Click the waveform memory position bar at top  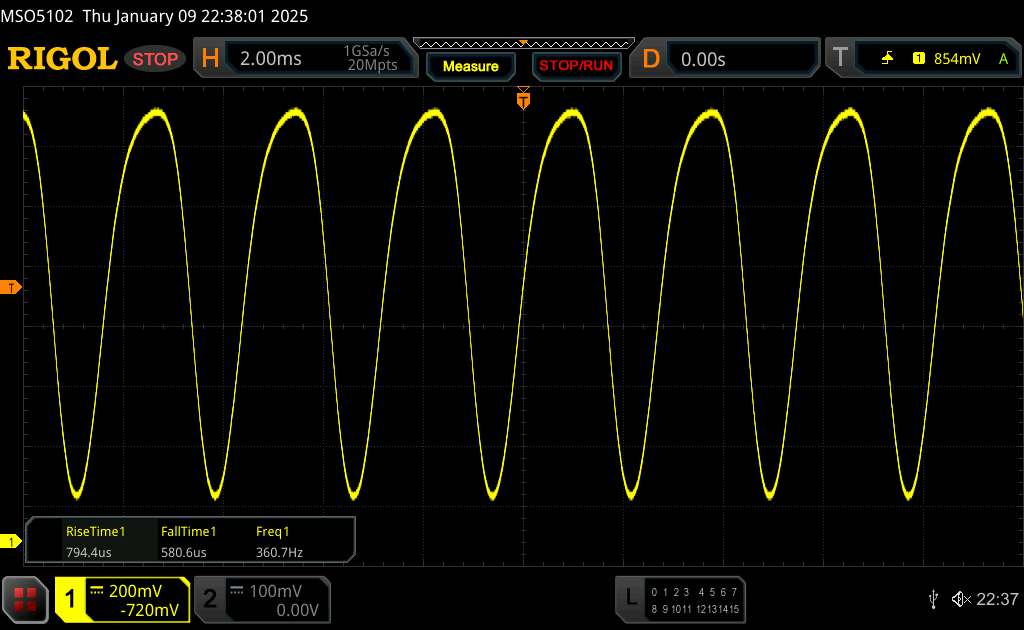[x=522, y=43]
